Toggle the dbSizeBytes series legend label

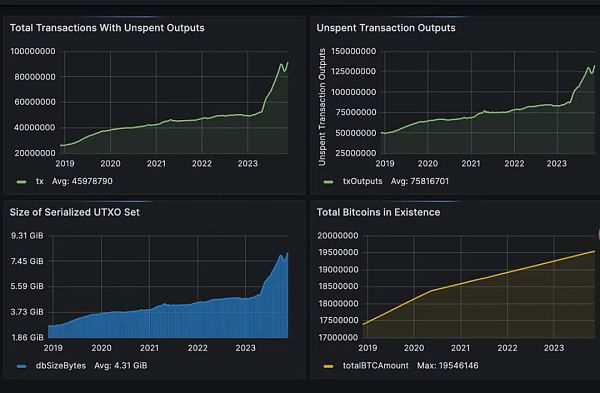coord(61,365)
